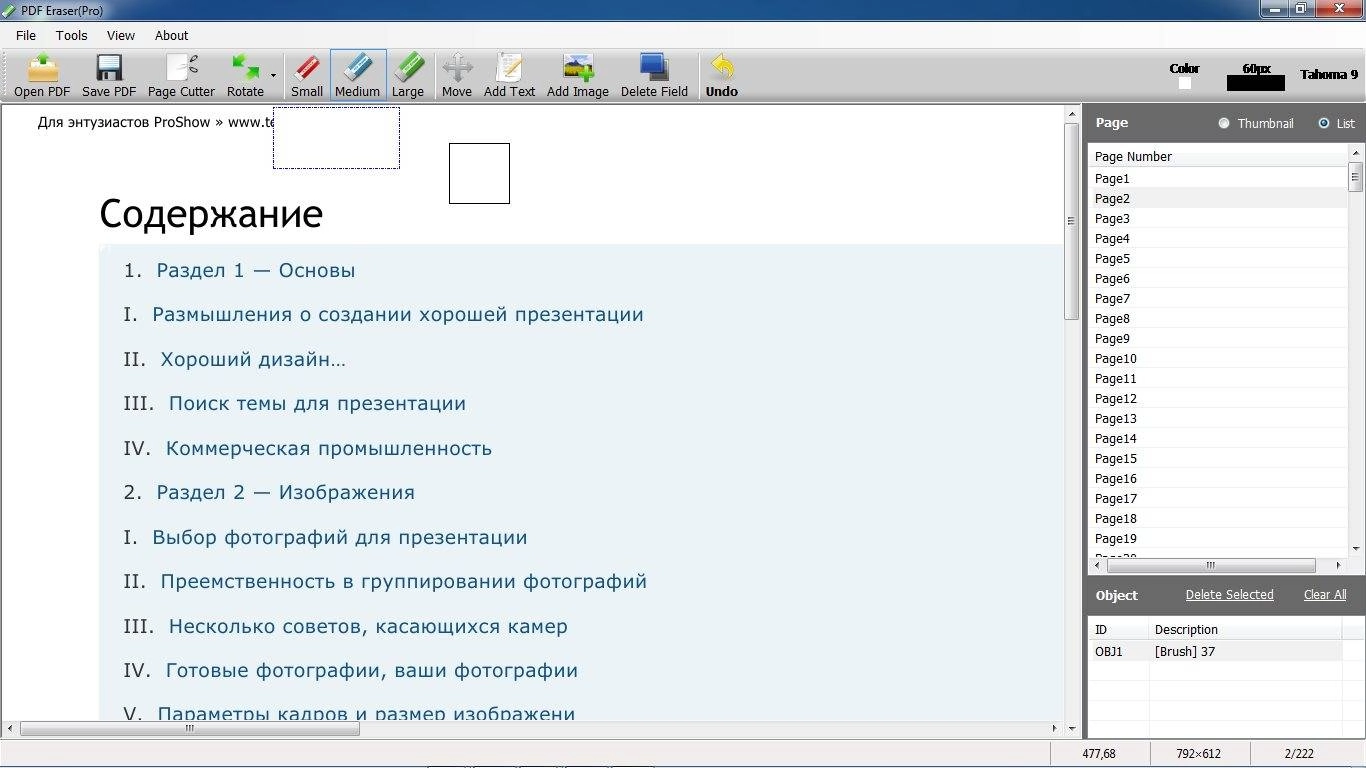Open the View menu
The image size is (1366, 768).
click(121, 35)
